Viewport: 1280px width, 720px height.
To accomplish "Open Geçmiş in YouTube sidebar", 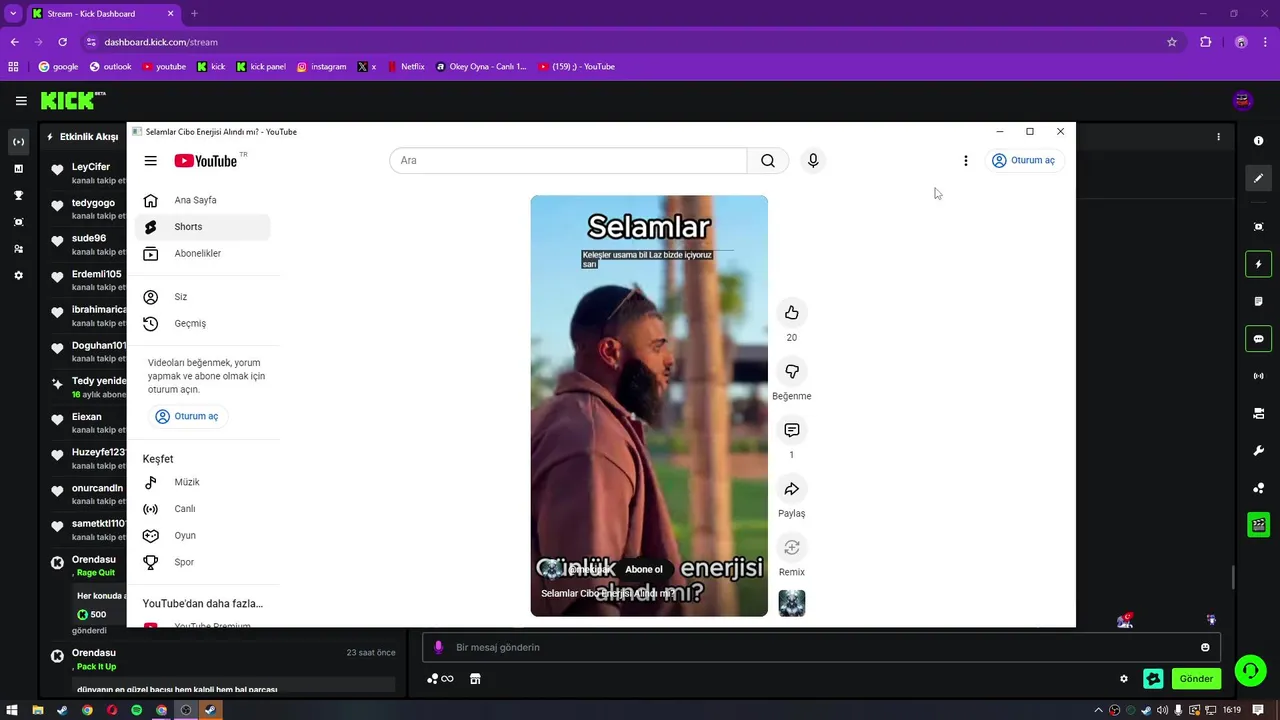I will click(x=203, y=324).
